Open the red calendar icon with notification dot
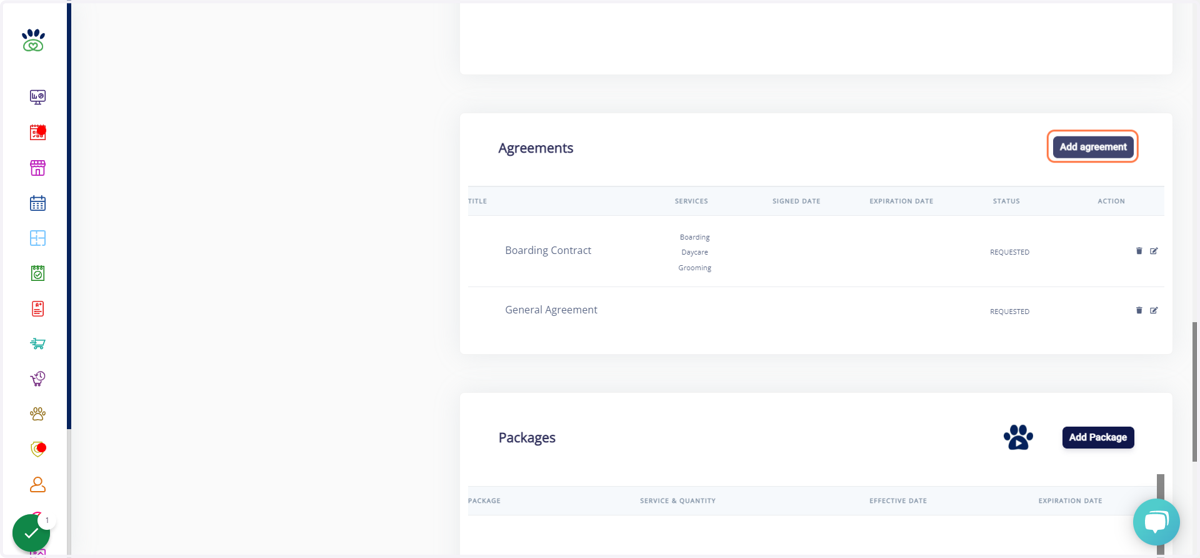1200x558 pixels. coord(37,132)
